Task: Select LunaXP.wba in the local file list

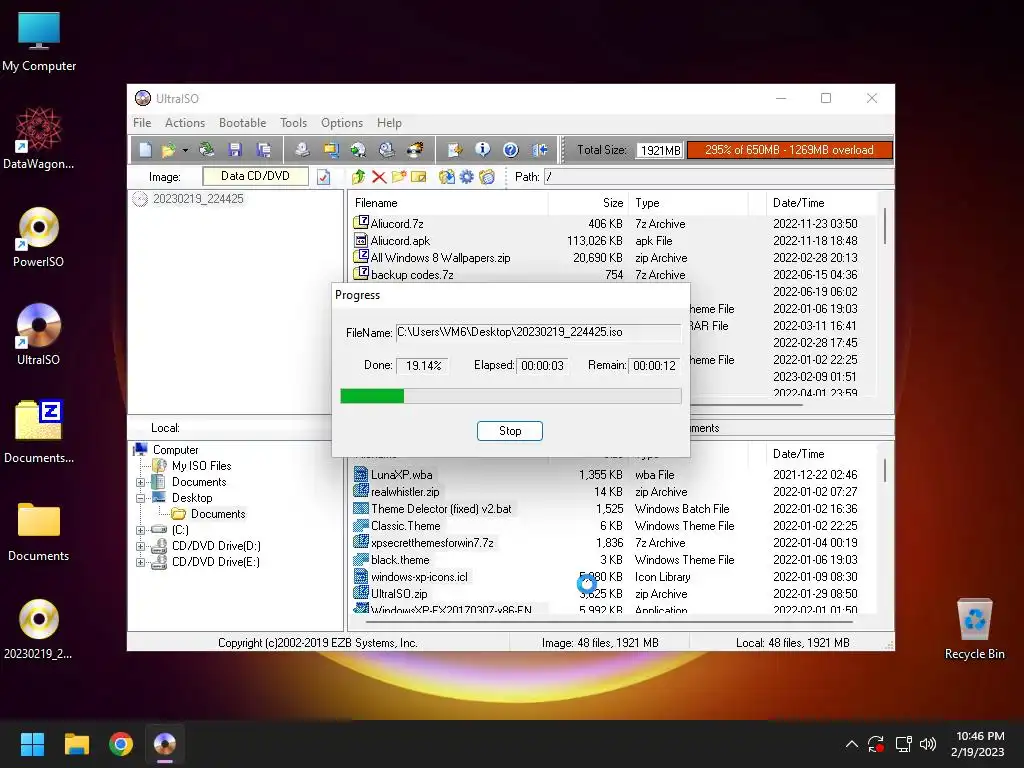Action: (x=401, y=475)
